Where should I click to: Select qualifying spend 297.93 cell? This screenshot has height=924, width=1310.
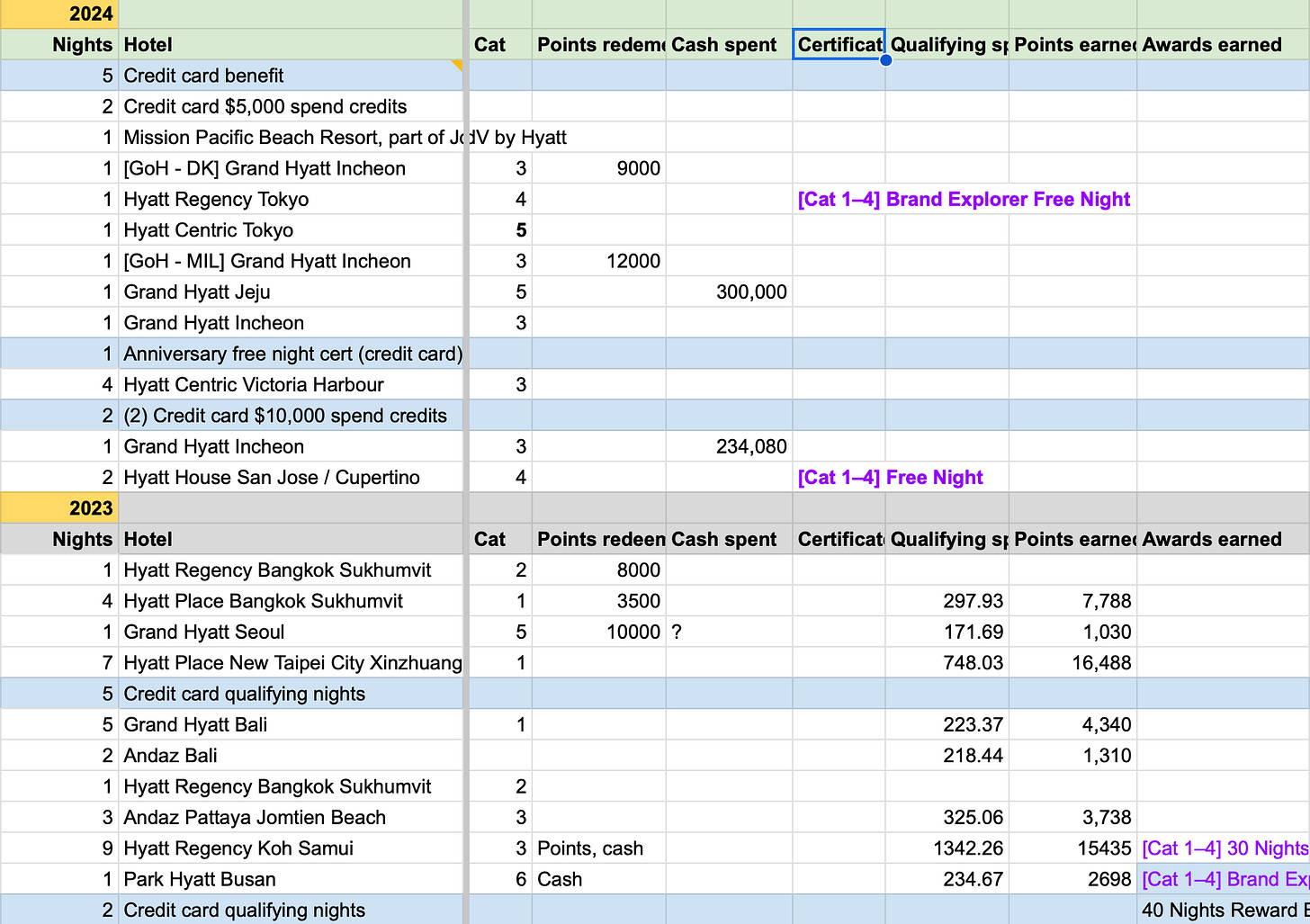point(947,601)
